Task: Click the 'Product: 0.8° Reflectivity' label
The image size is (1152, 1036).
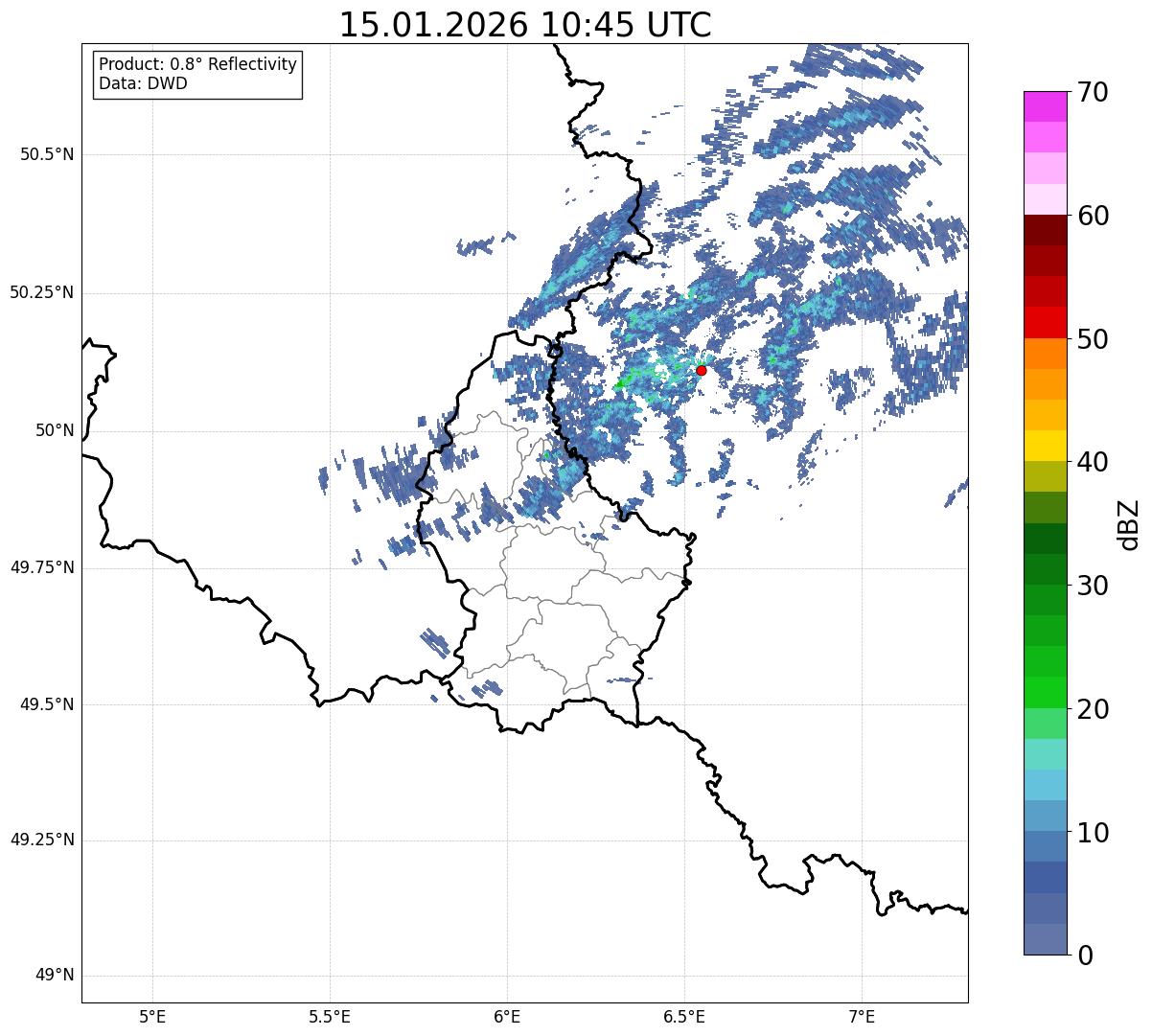Action: pyautogui.click(x=198, y=64)
